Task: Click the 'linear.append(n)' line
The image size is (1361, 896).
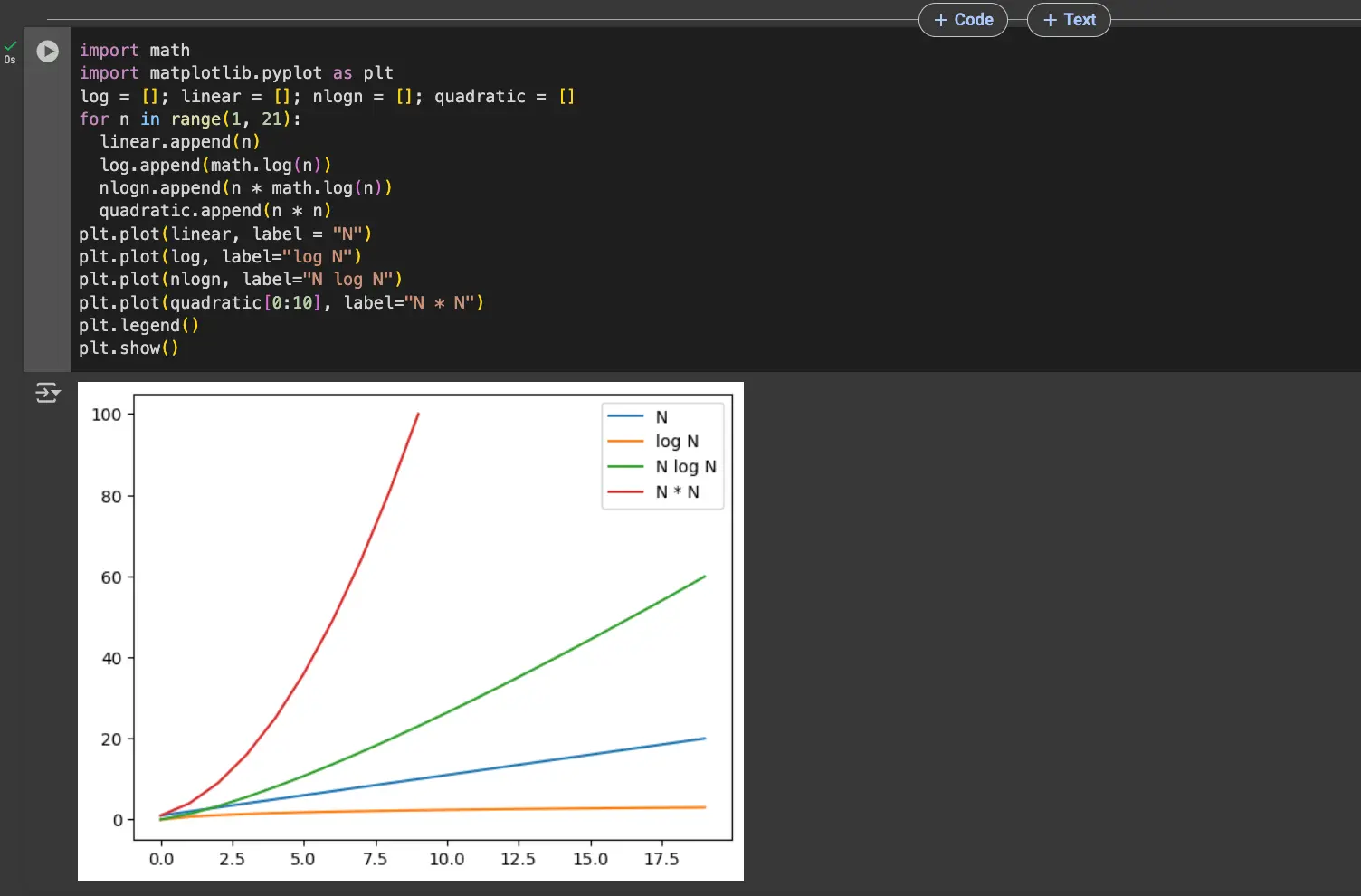Action: click(x=180, y=142)
